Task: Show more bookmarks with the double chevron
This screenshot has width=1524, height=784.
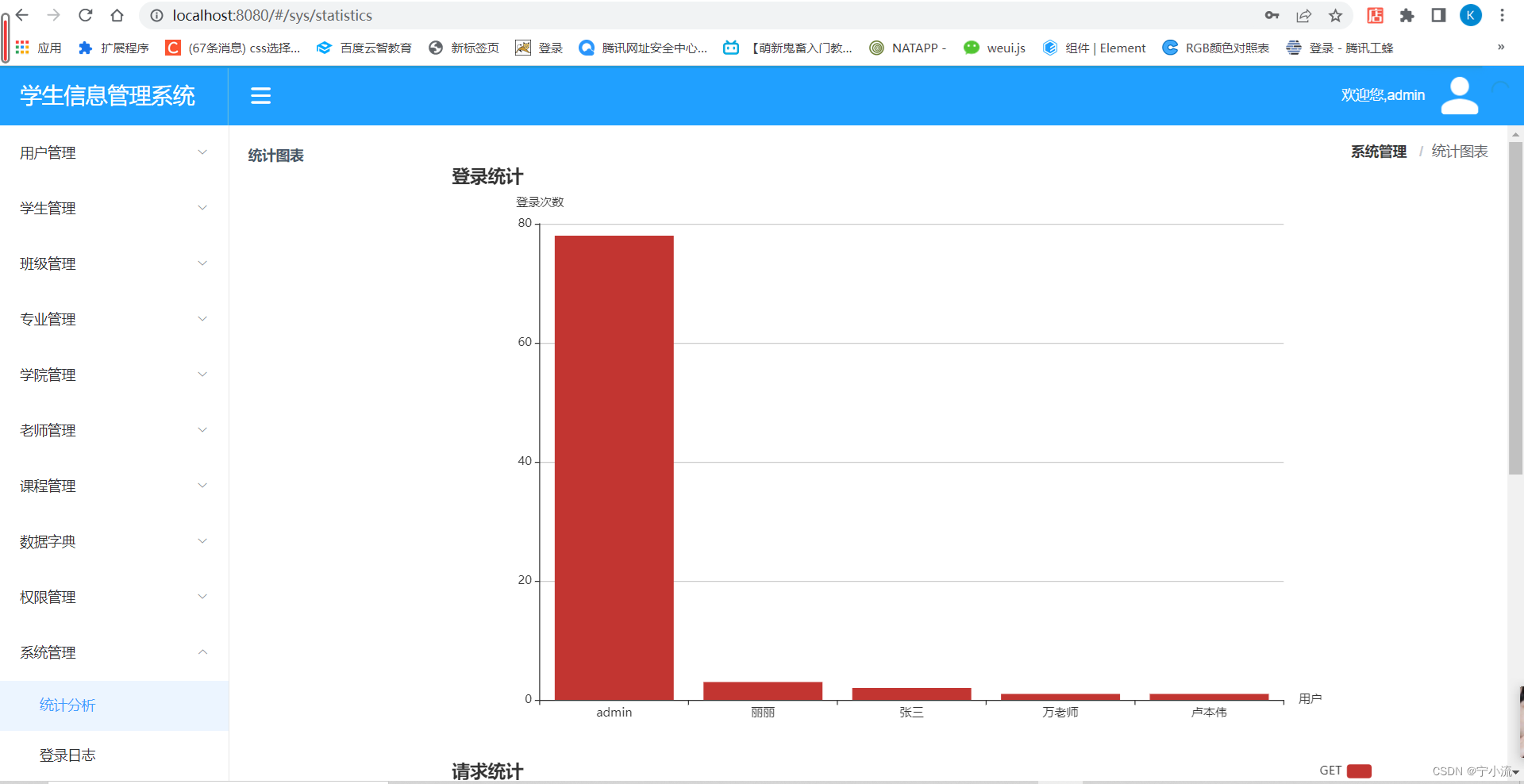Action: (1501, 47)
